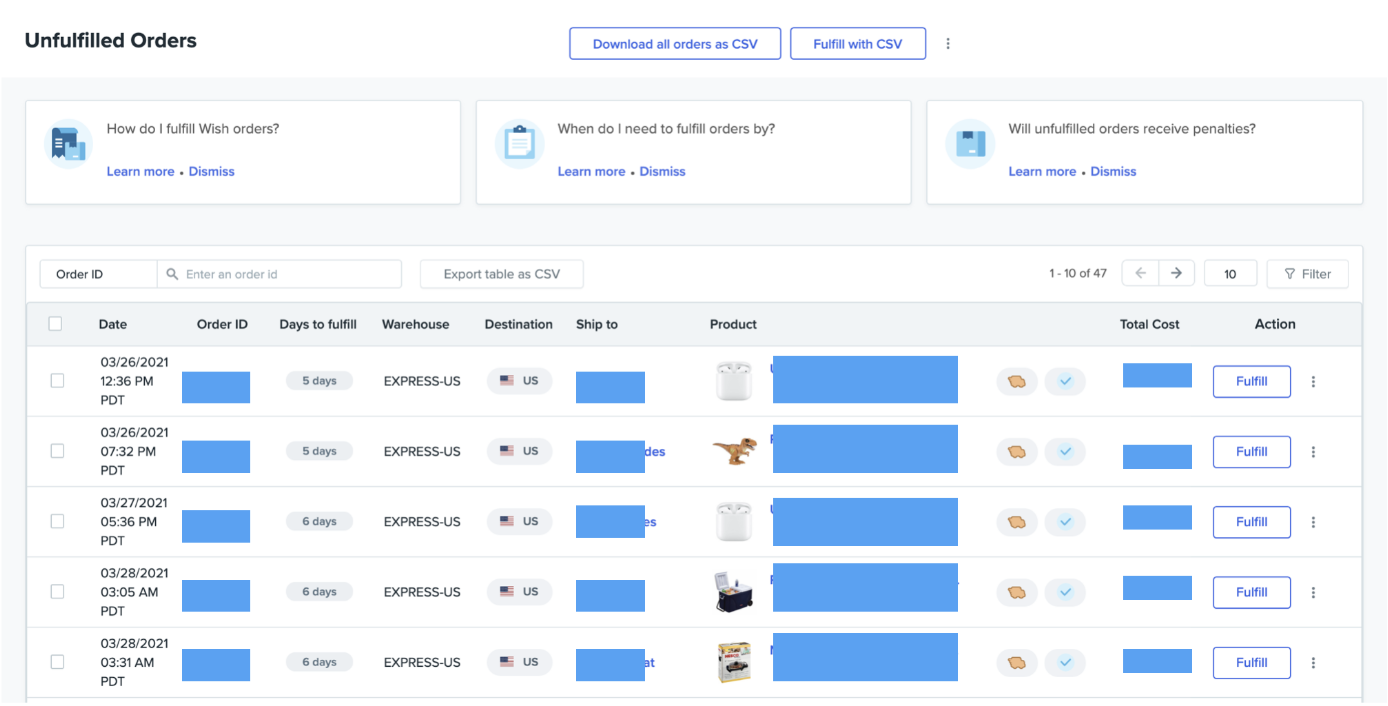Open the Order ID search type dropdown
The image size is (1388, 706).
click(x=98, y=274)
